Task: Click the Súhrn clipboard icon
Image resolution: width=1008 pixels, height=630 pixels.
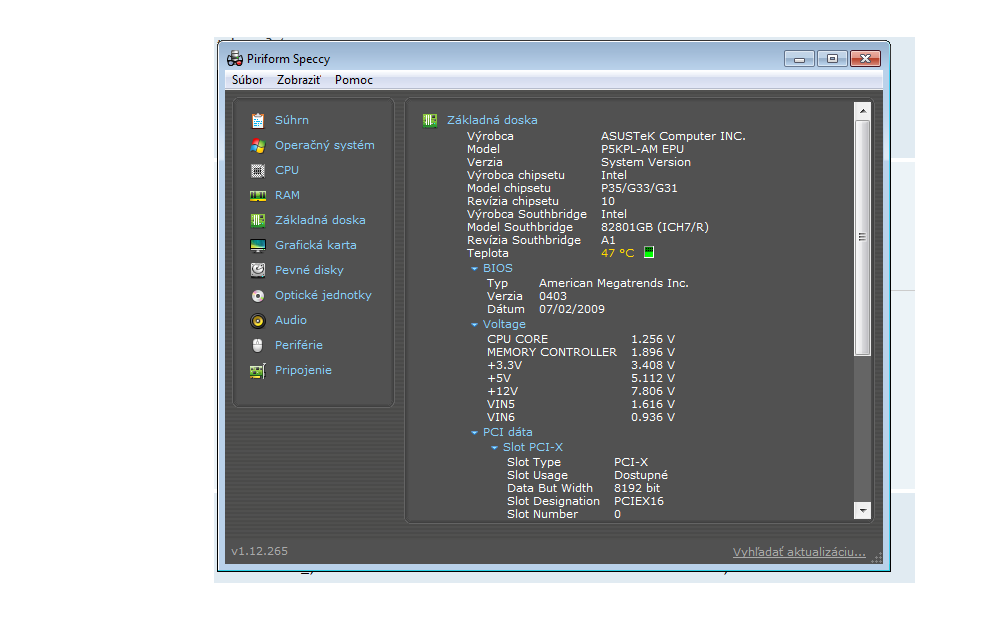Action: pyautogui.click(x=258, y=120)
